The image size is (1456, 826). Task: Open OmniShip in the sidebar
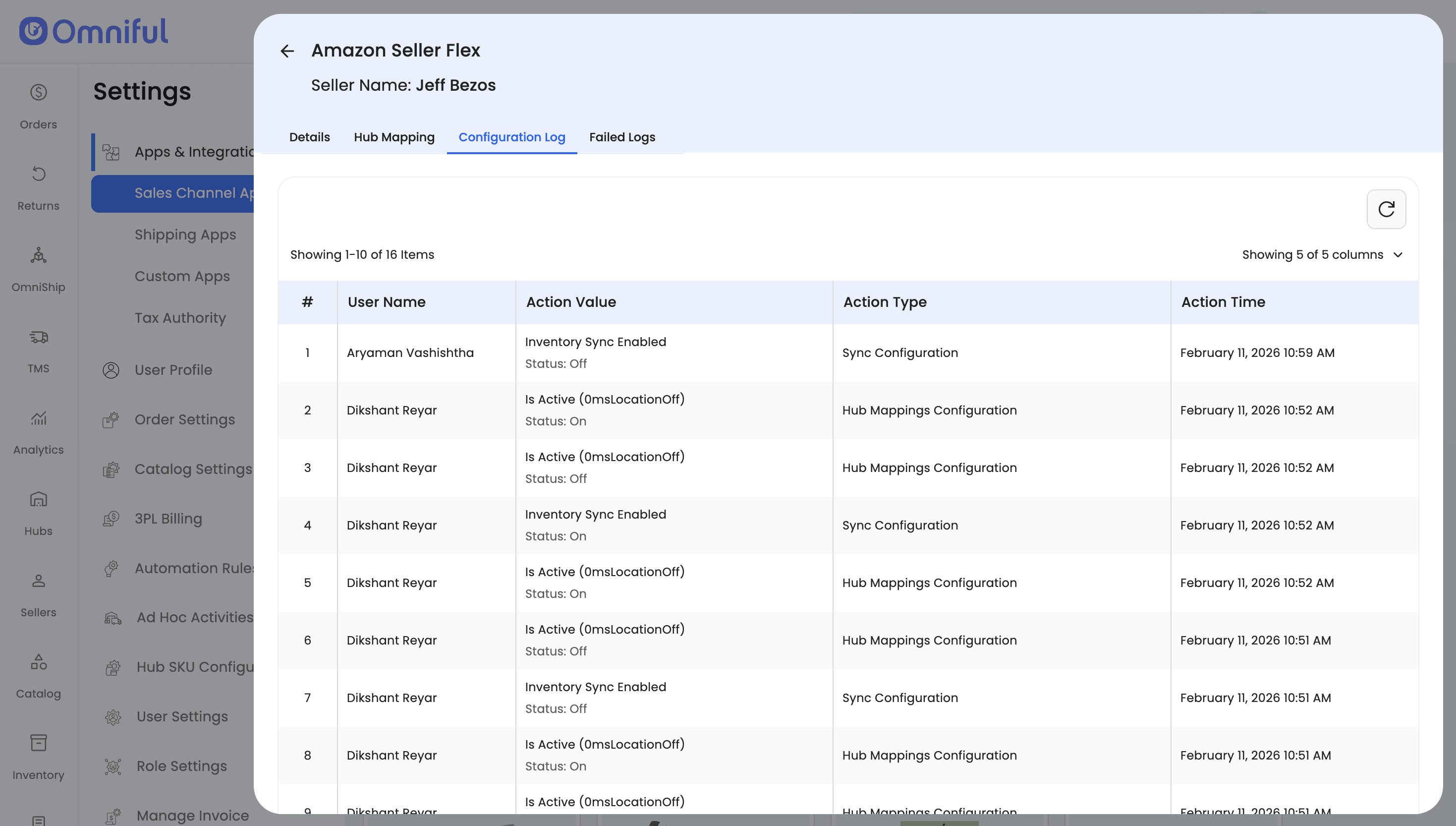[38, 268]
